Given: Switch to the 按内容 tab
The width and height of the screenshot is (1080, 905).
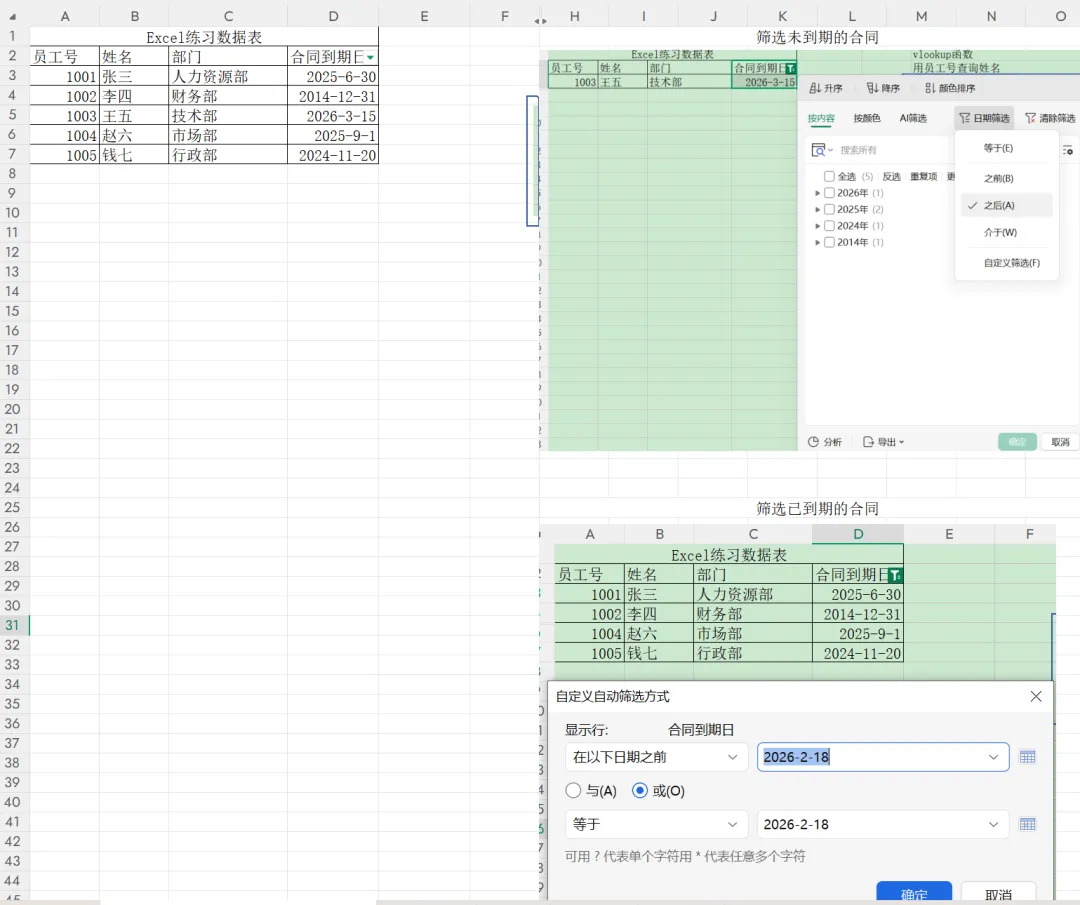Looking at the screenshot, I should (821, 118).
